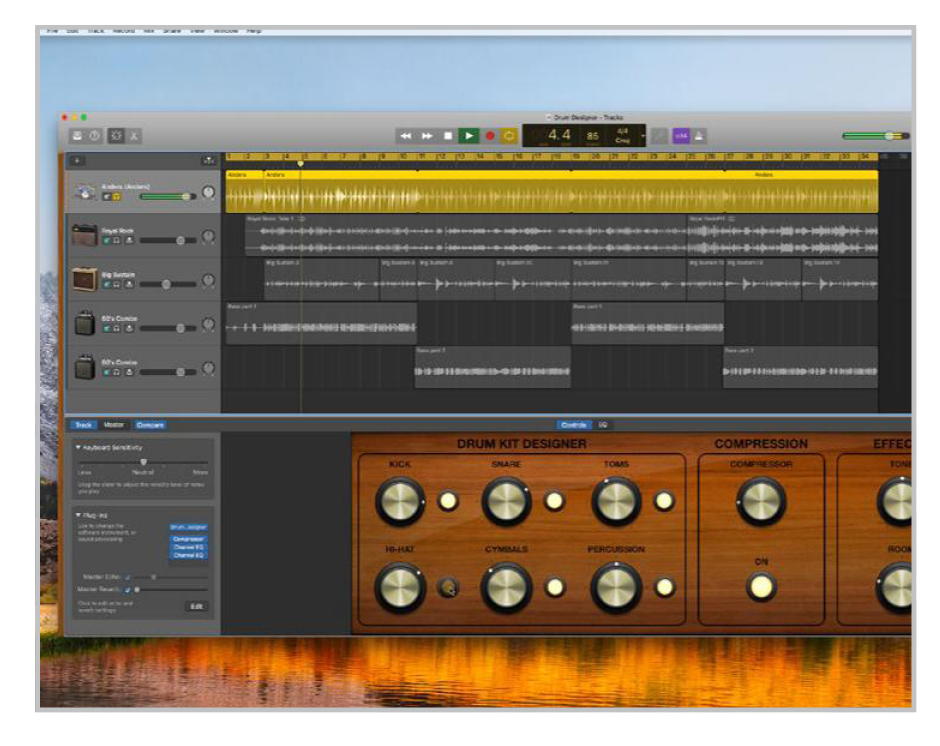Viewport: 940px width, 746px height.
Task: Toggle the Kick drum light button
Action: click(x=449, y=501)
